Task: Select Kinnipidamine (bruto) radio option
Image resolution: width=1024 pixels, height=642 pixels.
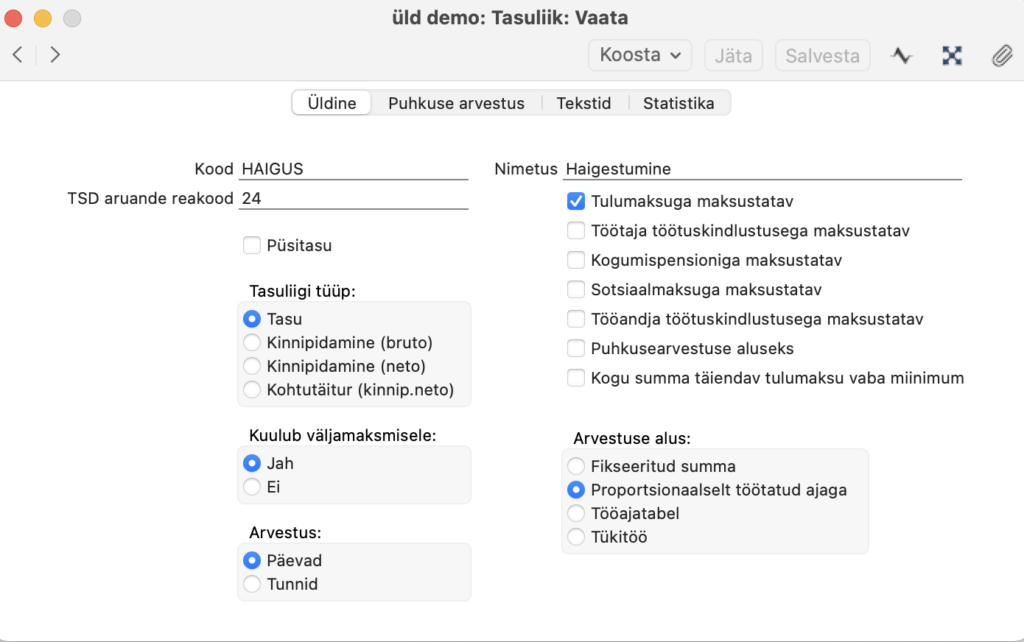Action: click(x=252, y=342)
